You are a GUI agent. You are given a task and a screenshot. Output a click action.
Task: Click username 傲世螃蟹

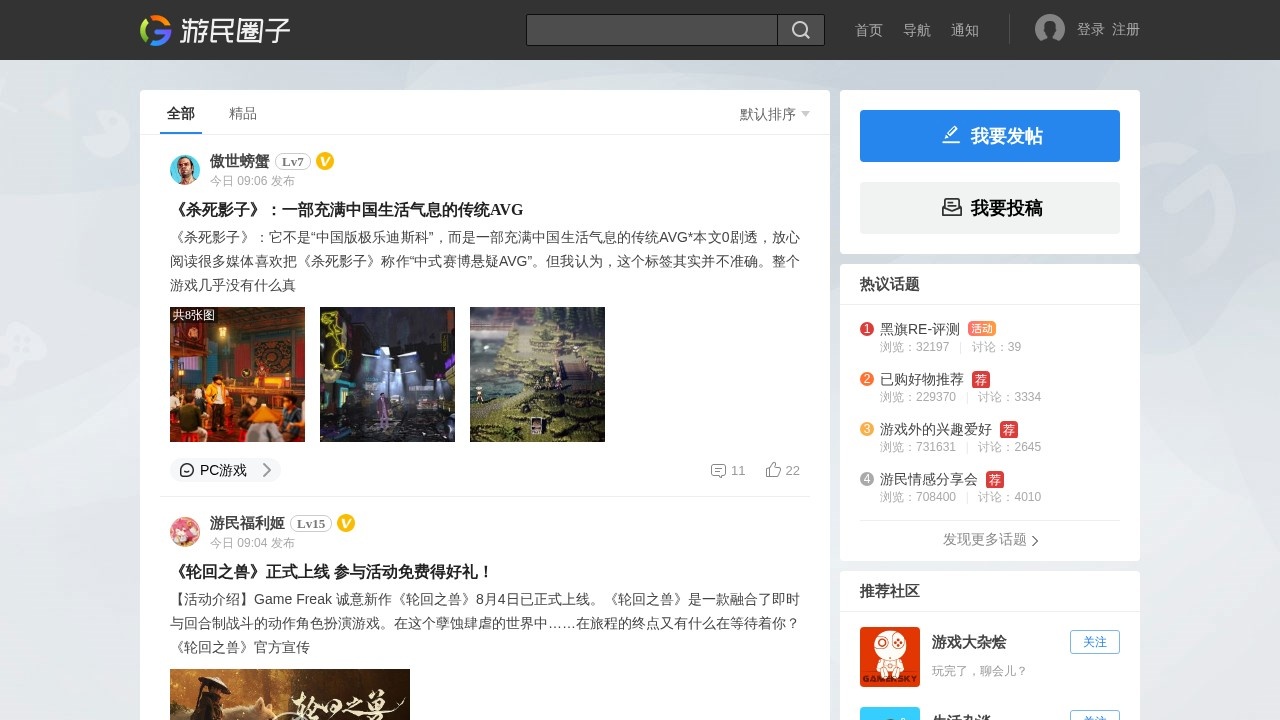coord(240,161)
